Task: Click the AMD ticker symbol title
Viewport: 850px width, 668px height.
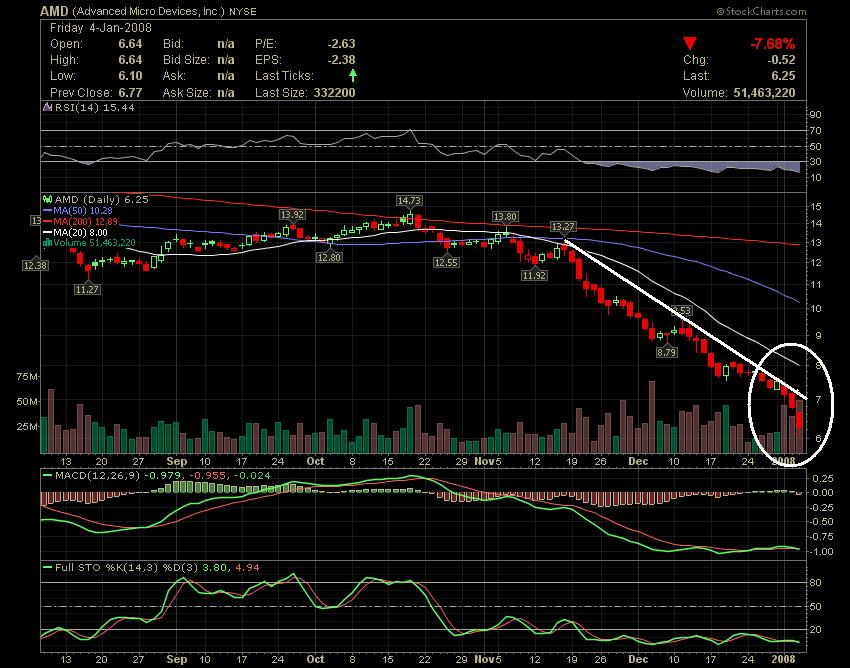Action: tap(54, 11)
